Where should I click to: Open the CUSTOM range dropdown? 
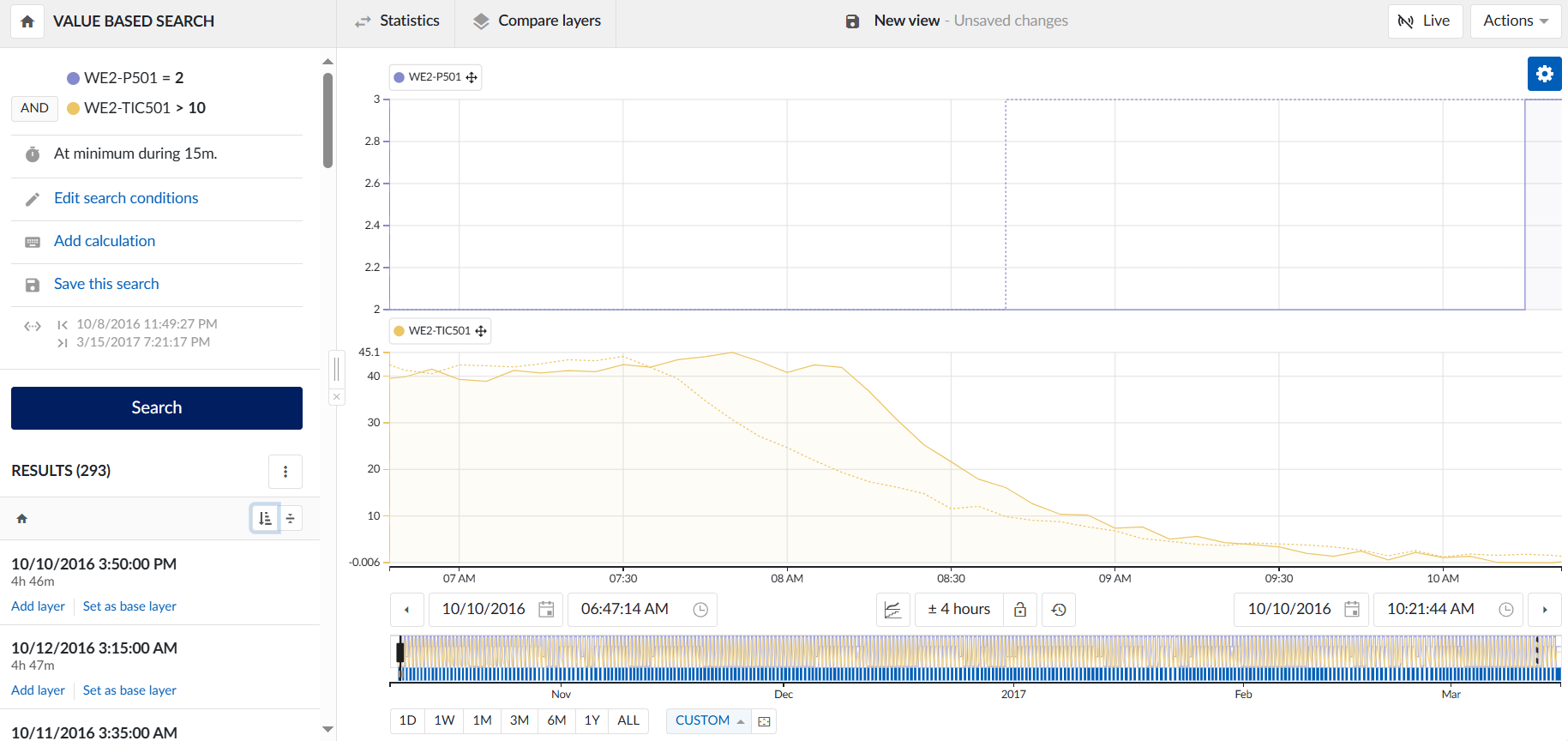point(709,720)
